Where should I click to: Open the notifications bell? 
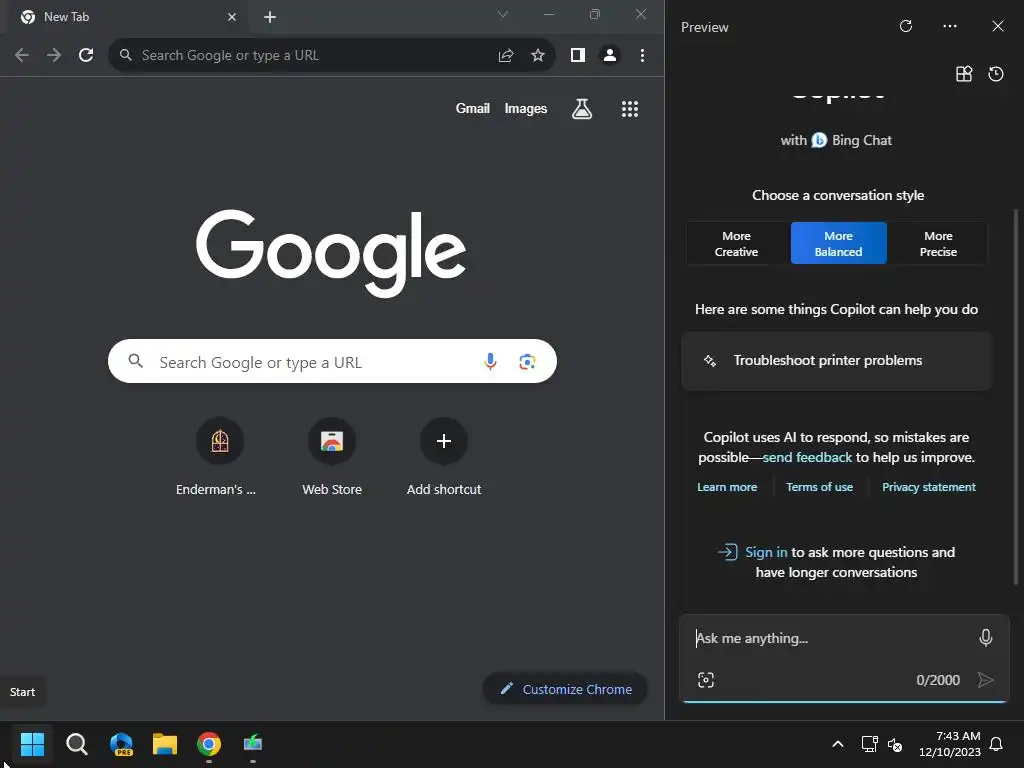[997, 744]
